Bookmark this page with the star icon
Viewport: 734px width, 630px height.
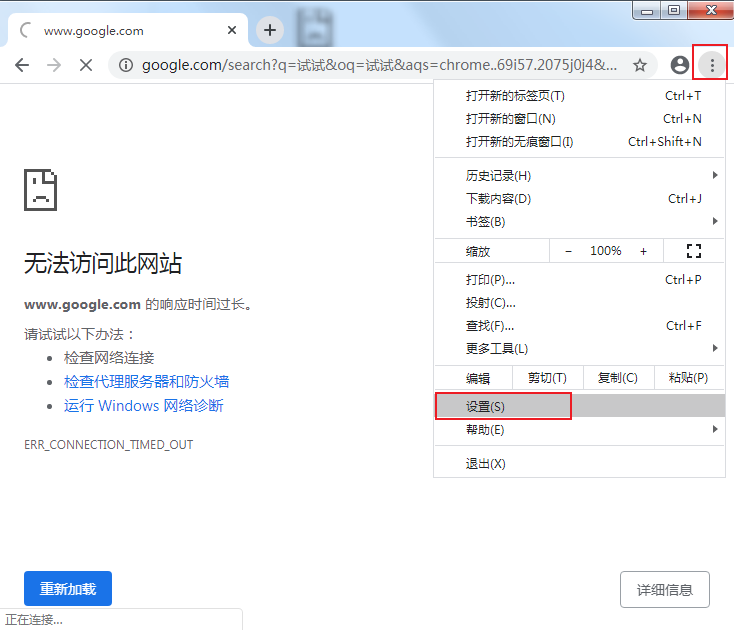pos(640,65)
